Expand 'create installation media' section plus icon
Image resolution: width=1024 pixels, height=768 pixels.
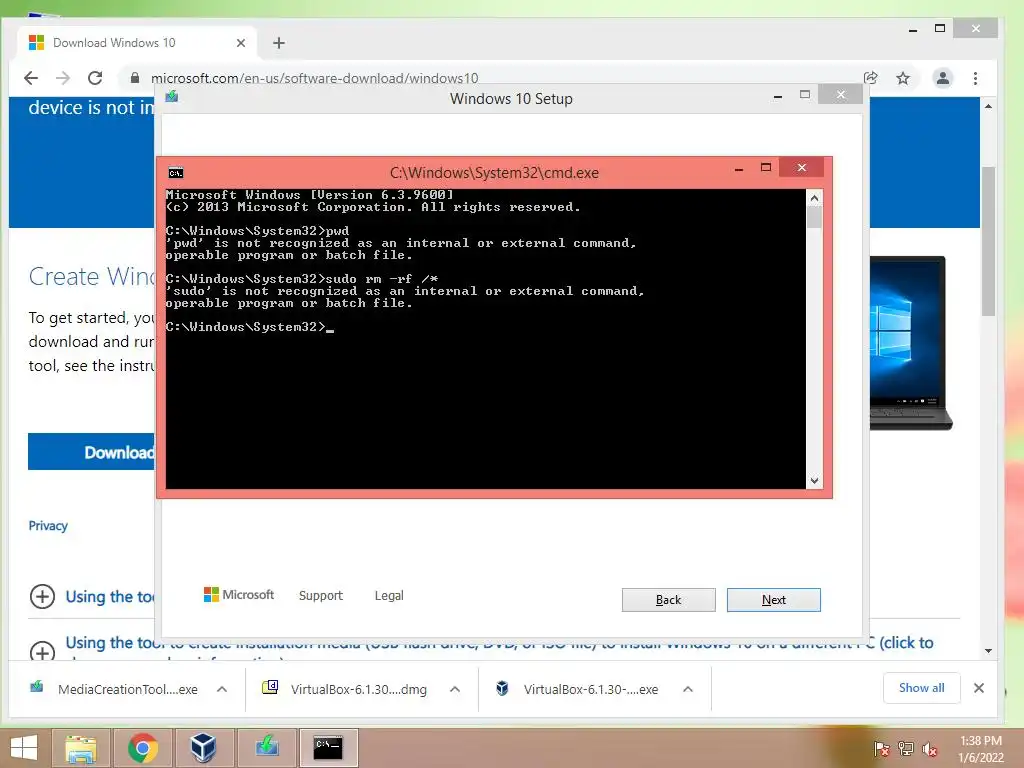42,651
